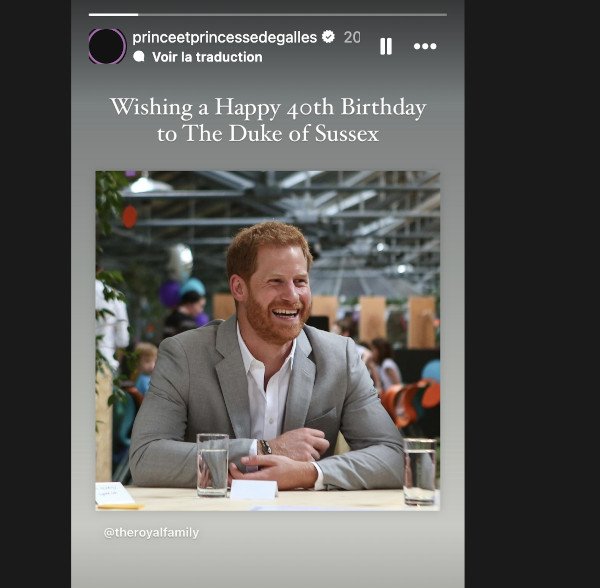
Task: Click the filled portion of the story progress bar
Action: [113, 15]
